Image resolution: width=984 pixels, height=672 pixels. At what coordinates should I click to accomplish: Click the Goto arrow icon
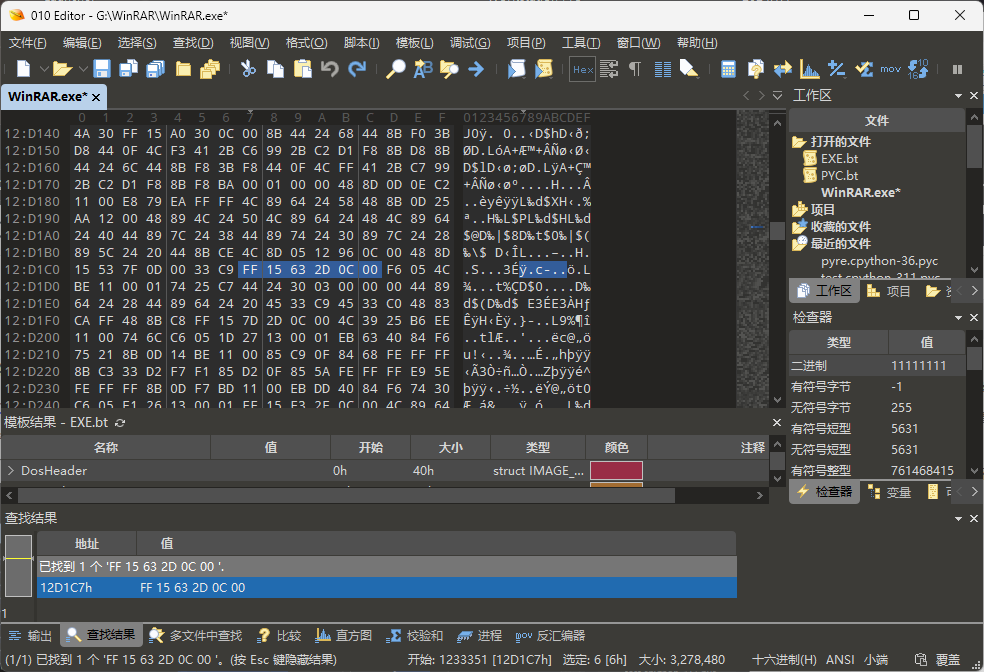pyautogui.click(x=476, y=68)
